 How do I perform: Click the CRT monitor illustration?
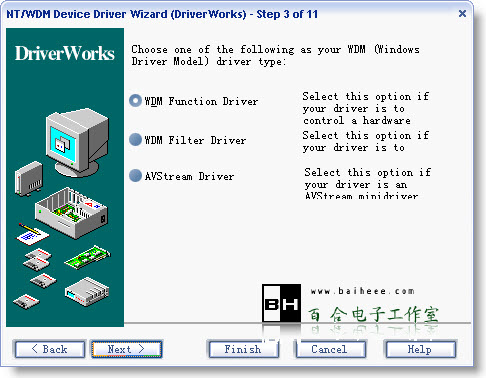(77, 142)
